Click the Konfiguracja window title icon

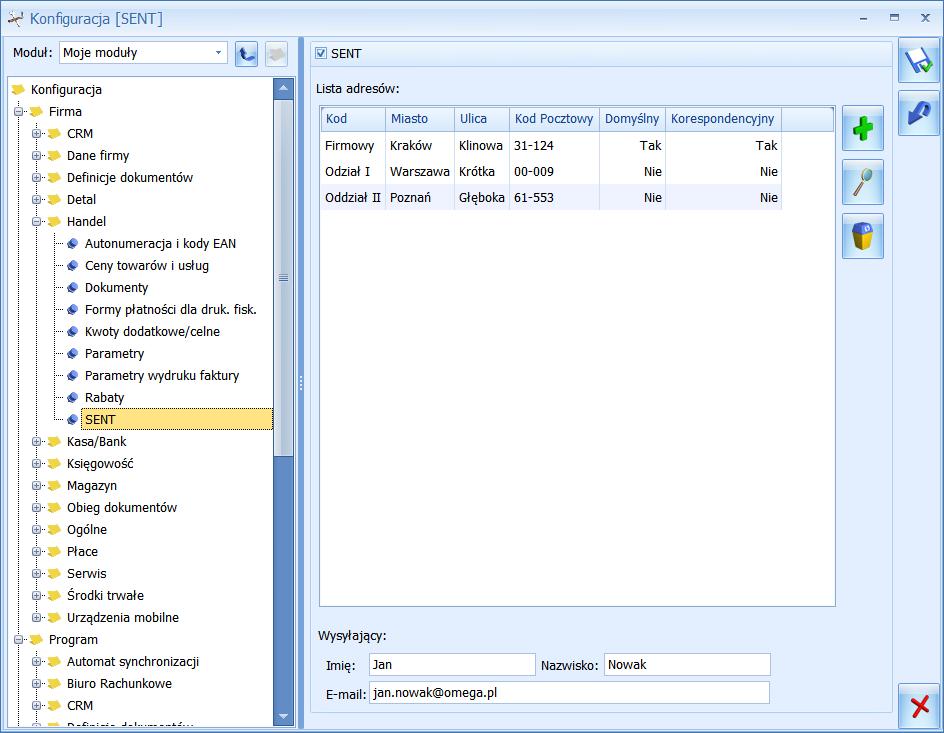point(15,19)
